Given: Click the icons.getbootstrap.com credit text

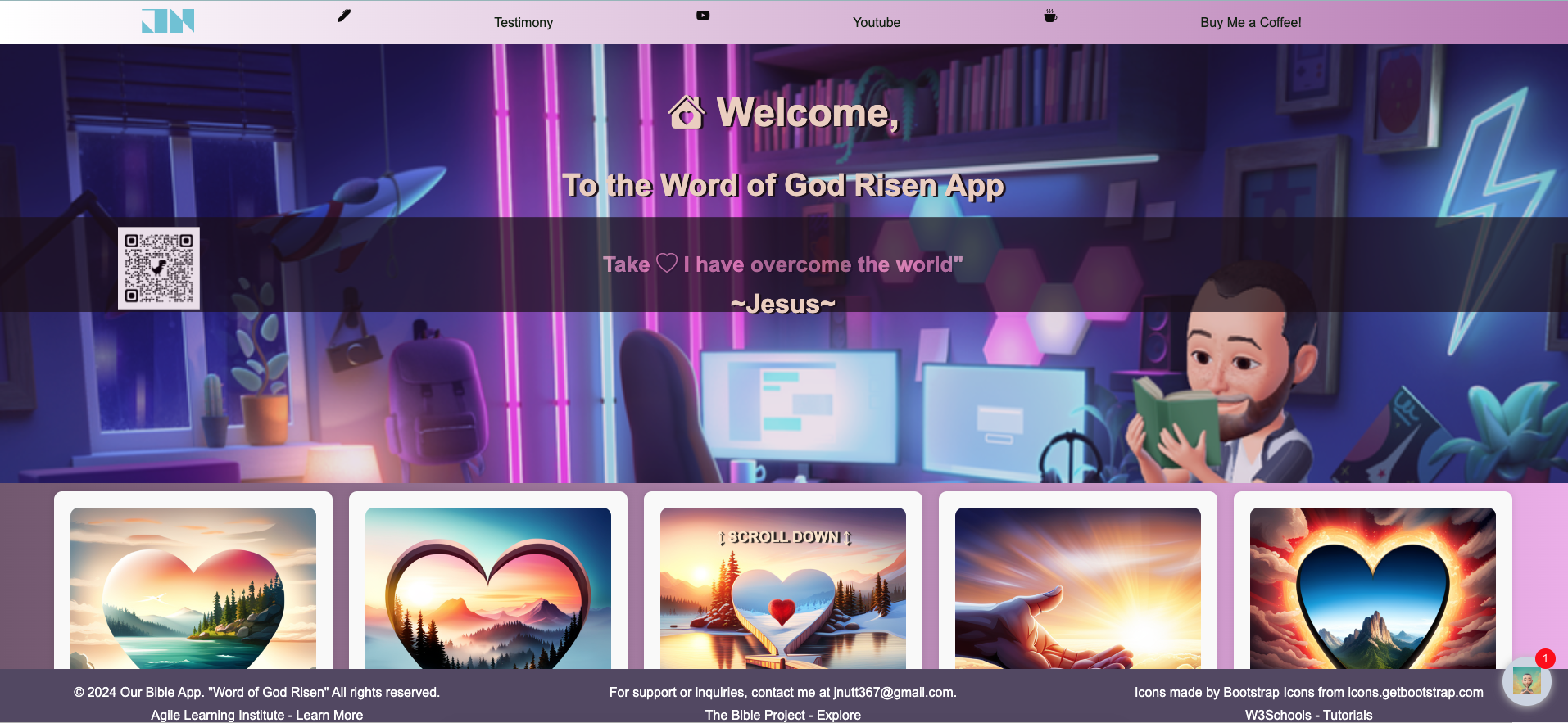Looking at the screenshot, I should tap(1416, 692).
